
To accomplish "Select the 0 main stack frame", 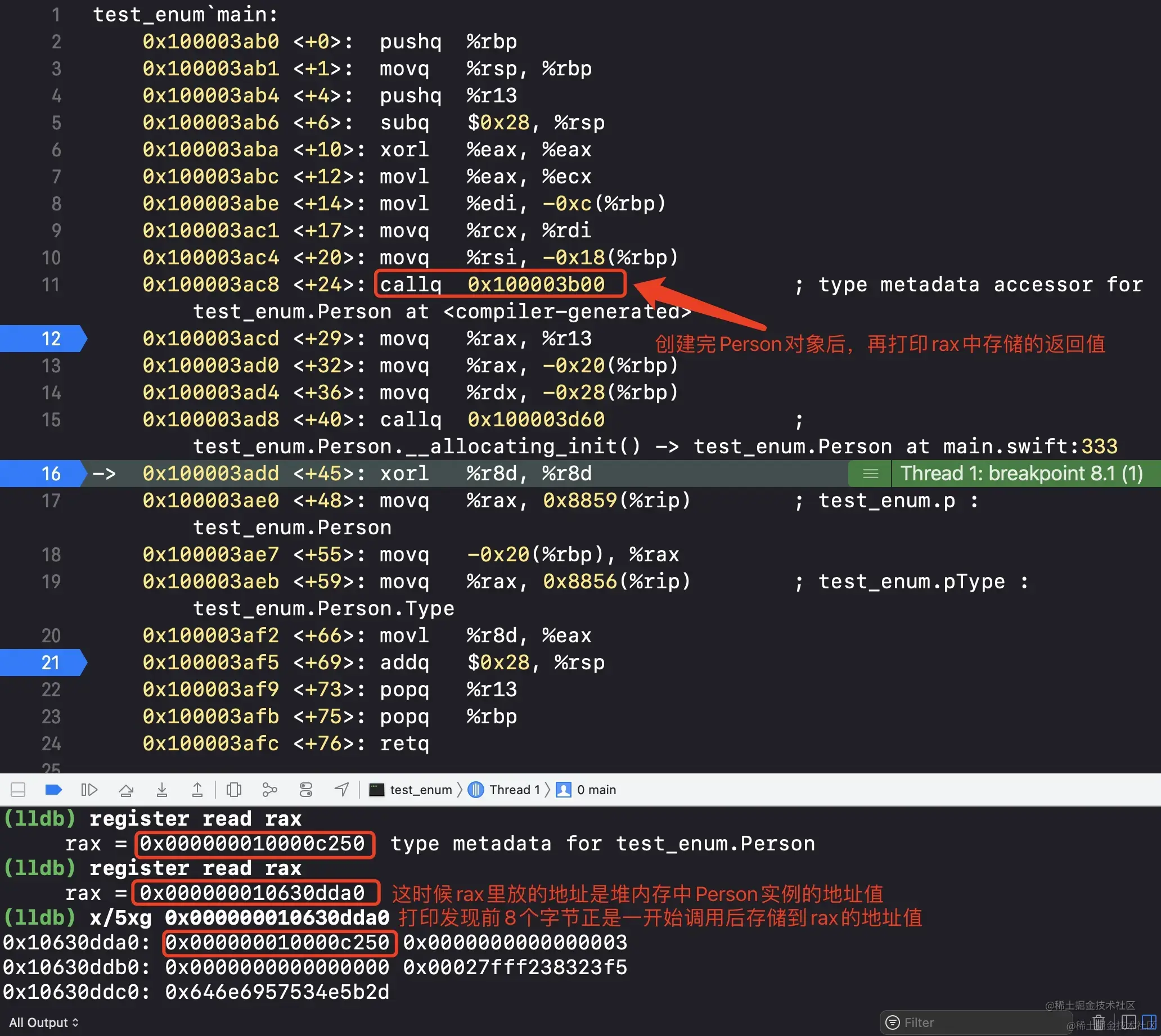I will 586,790.
